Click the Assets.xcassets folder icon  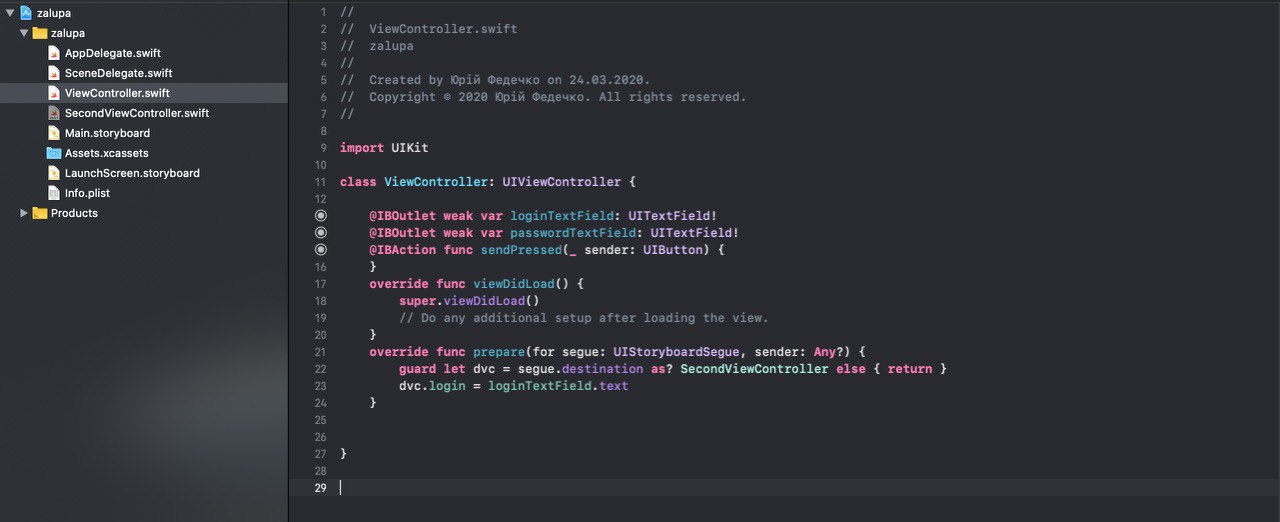point(54,153)
